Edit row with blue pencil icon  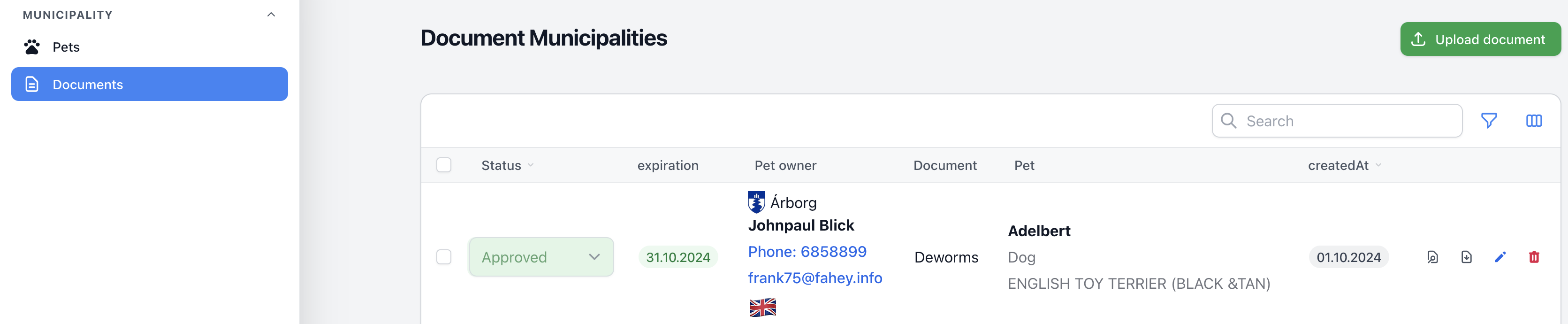(1500, 257)
